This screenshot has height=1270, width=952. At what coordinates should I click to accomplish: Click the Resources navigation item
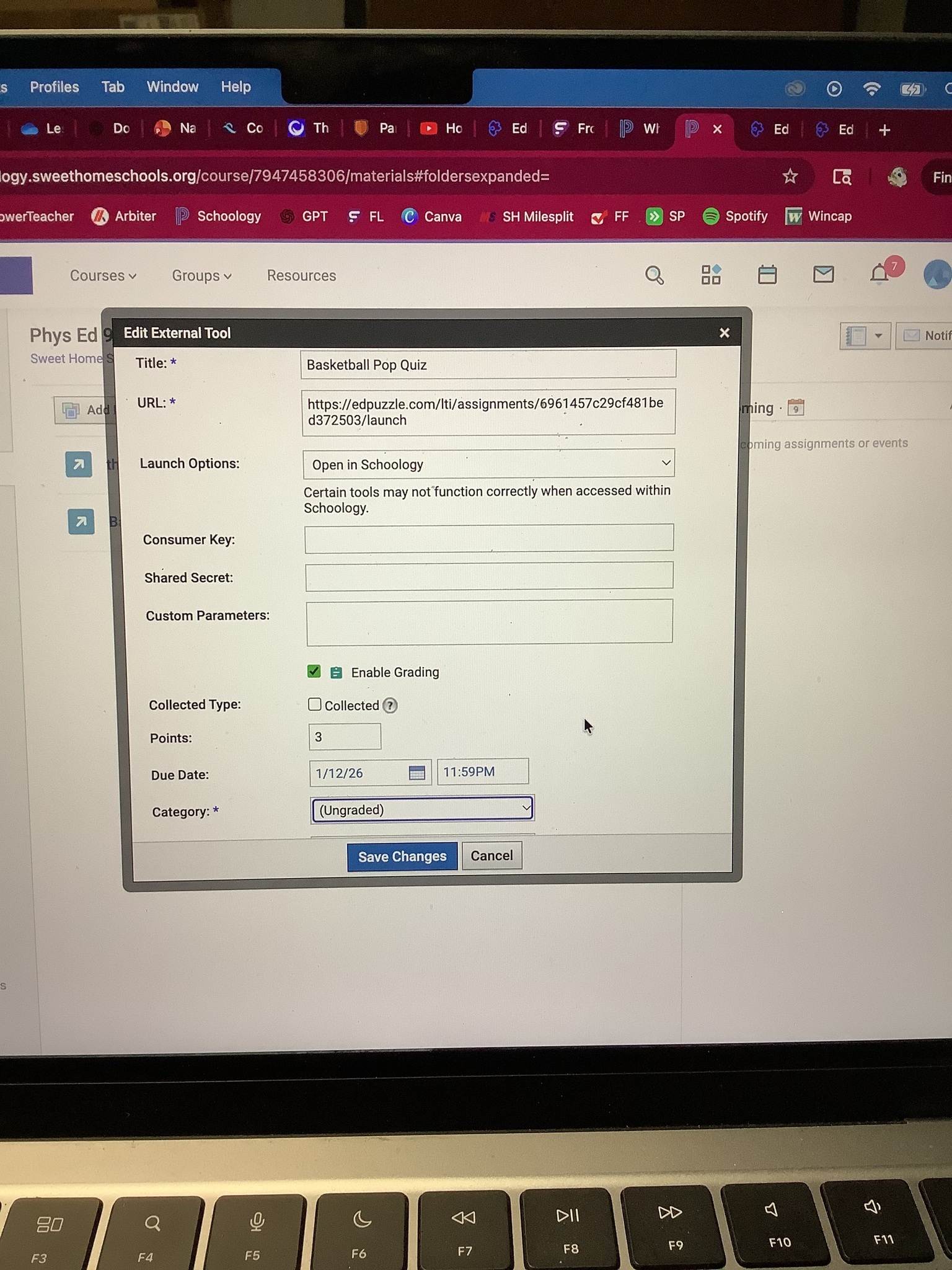coord(301,275)
